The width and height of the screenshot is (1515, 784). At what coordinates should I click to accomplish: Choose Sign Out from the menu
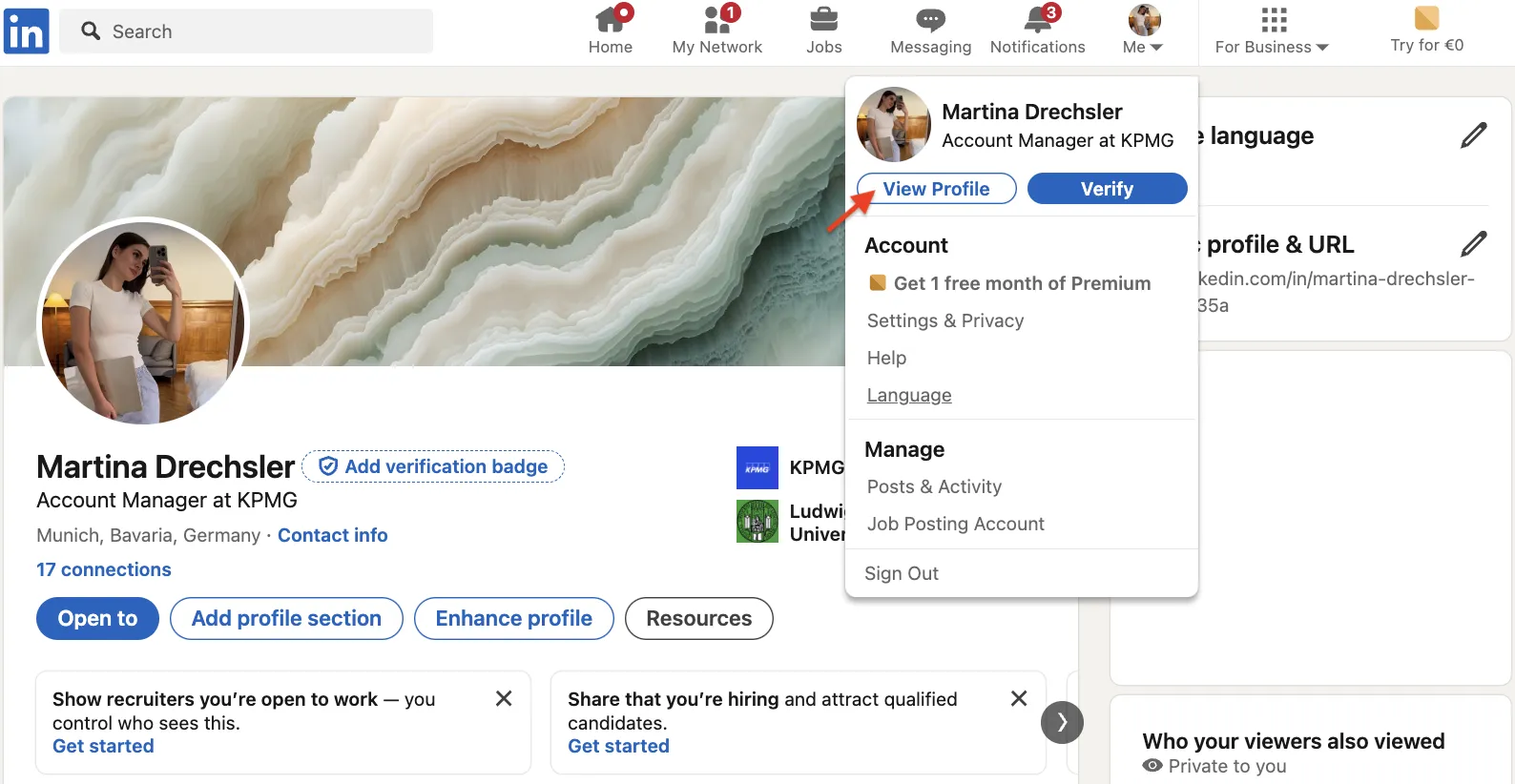902,573
